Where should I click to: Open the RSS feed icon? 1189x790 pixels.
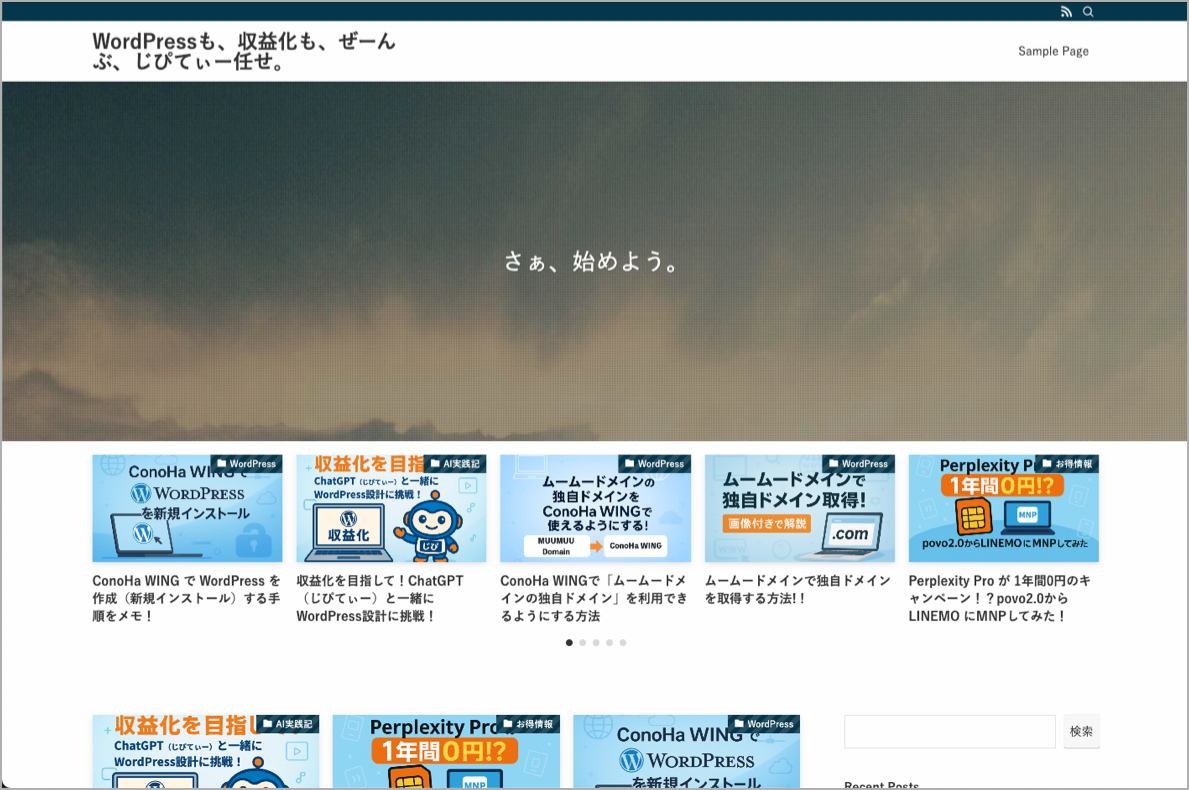pos(1066,11)
